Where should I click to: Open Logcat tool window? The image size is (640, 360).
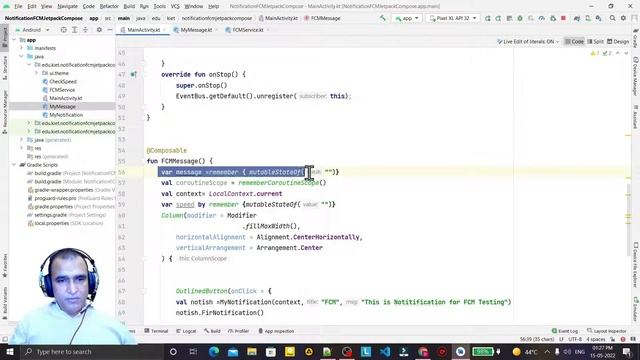click(x=186, y=331)
